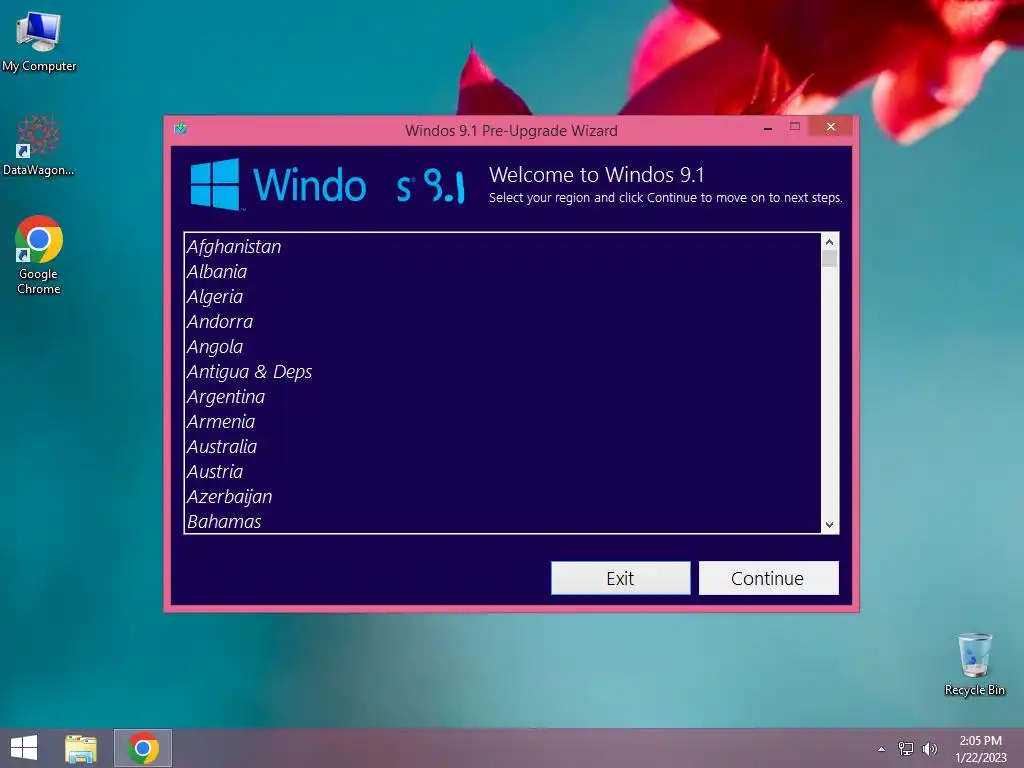The height and width of the screenshot is (768, 1024).
Task: Click the Exit button
Action: [x=620, y=578]
